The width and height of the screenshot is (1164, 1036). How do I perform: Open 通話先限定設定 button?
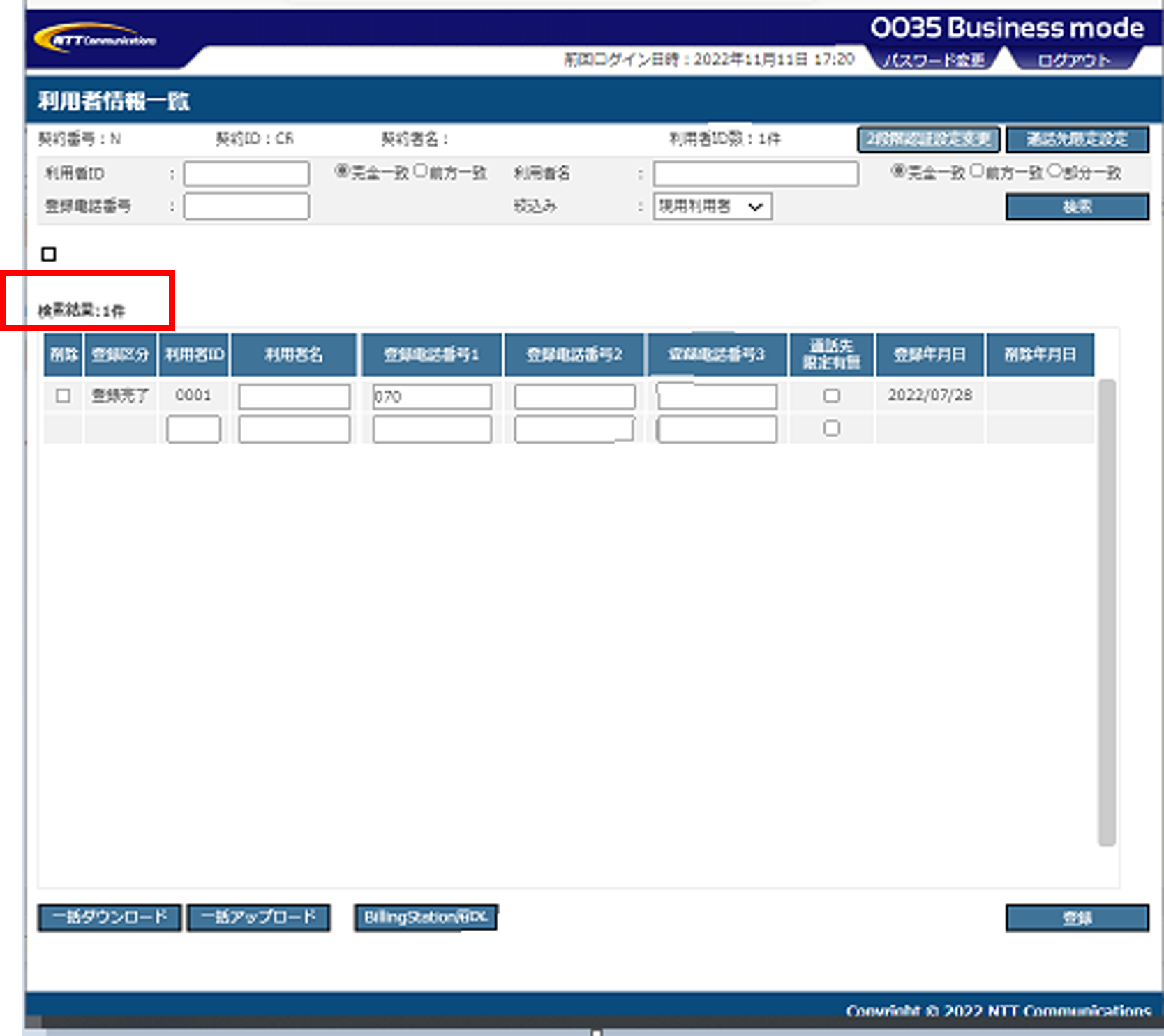[1077, 140]
